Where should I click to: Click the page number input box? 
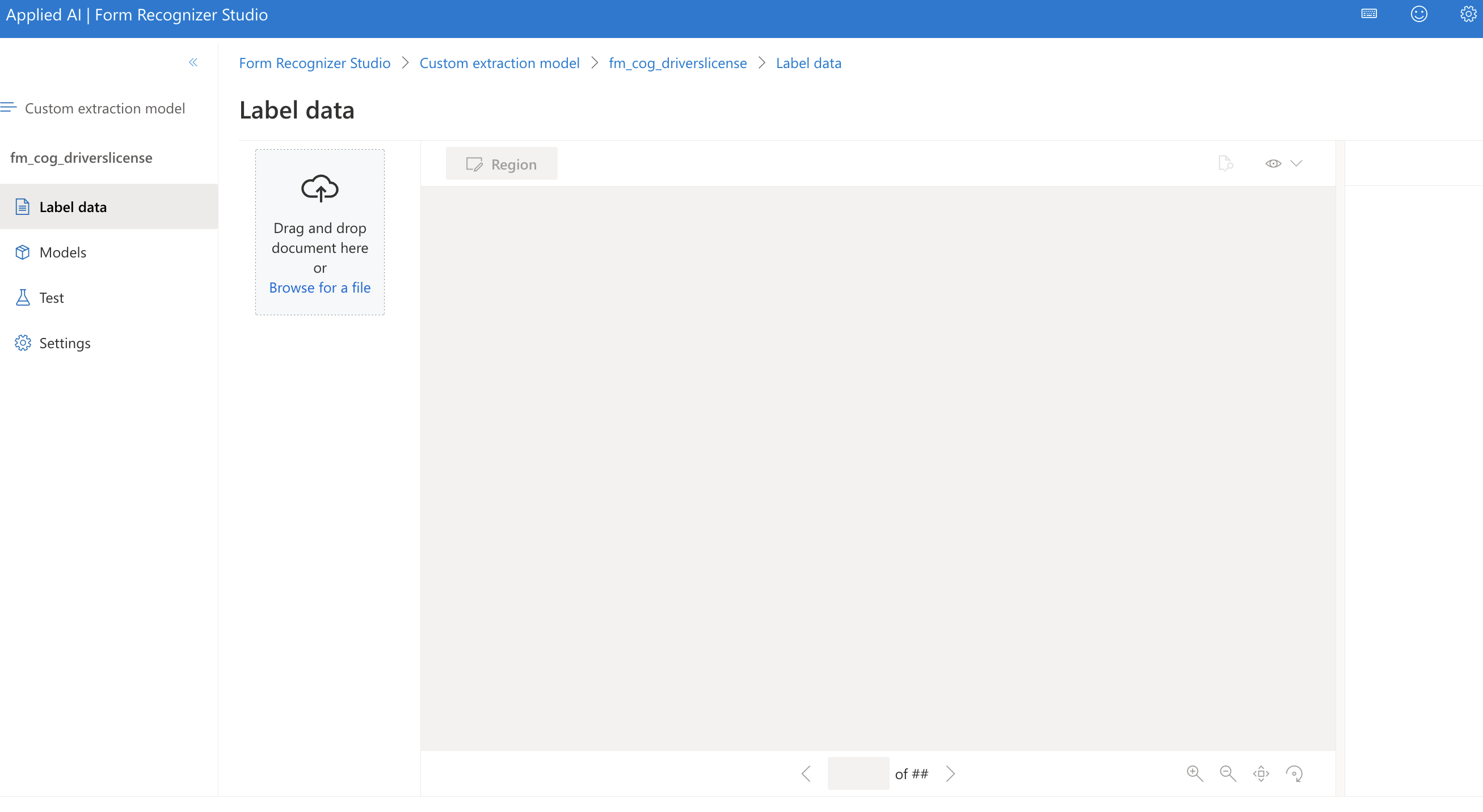click(x=858, y=773)
